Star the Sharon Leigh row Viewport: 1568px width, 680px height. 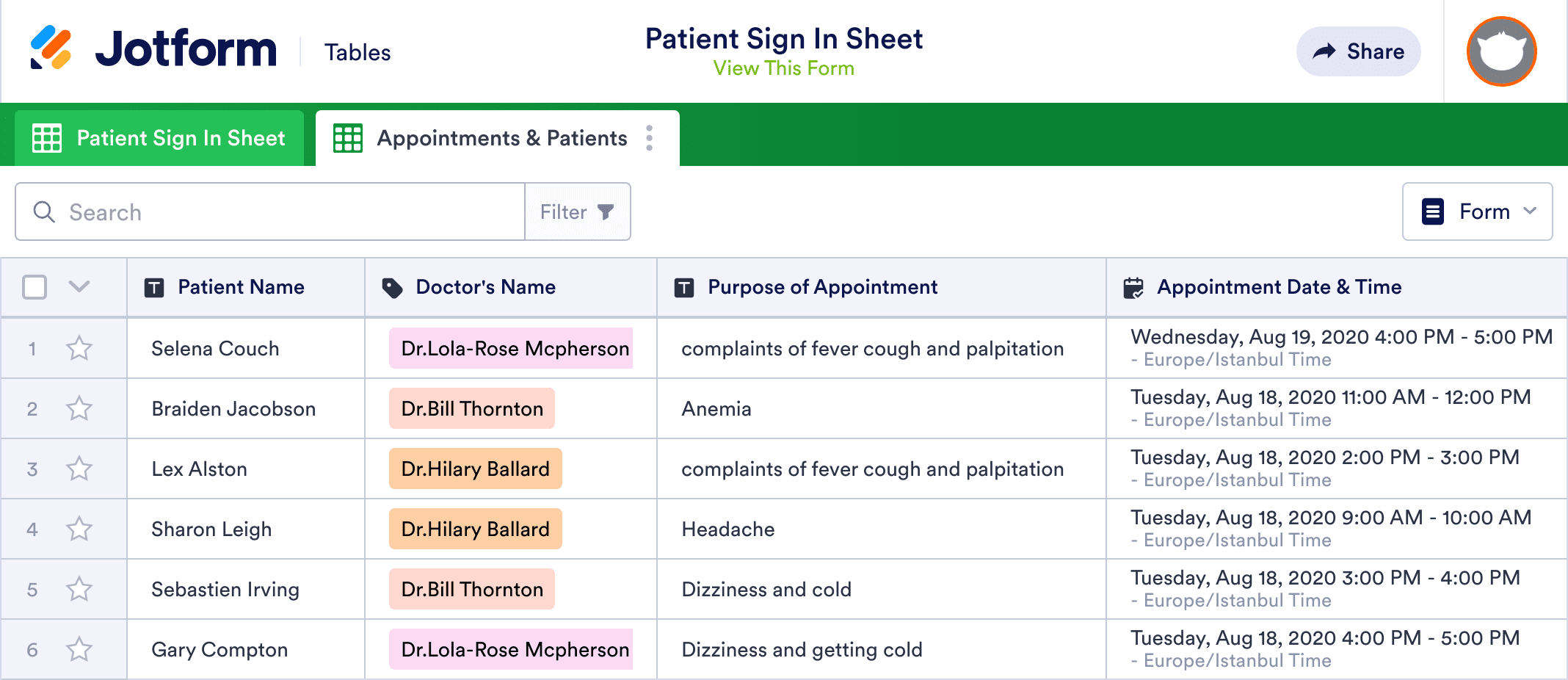point(79,529)
